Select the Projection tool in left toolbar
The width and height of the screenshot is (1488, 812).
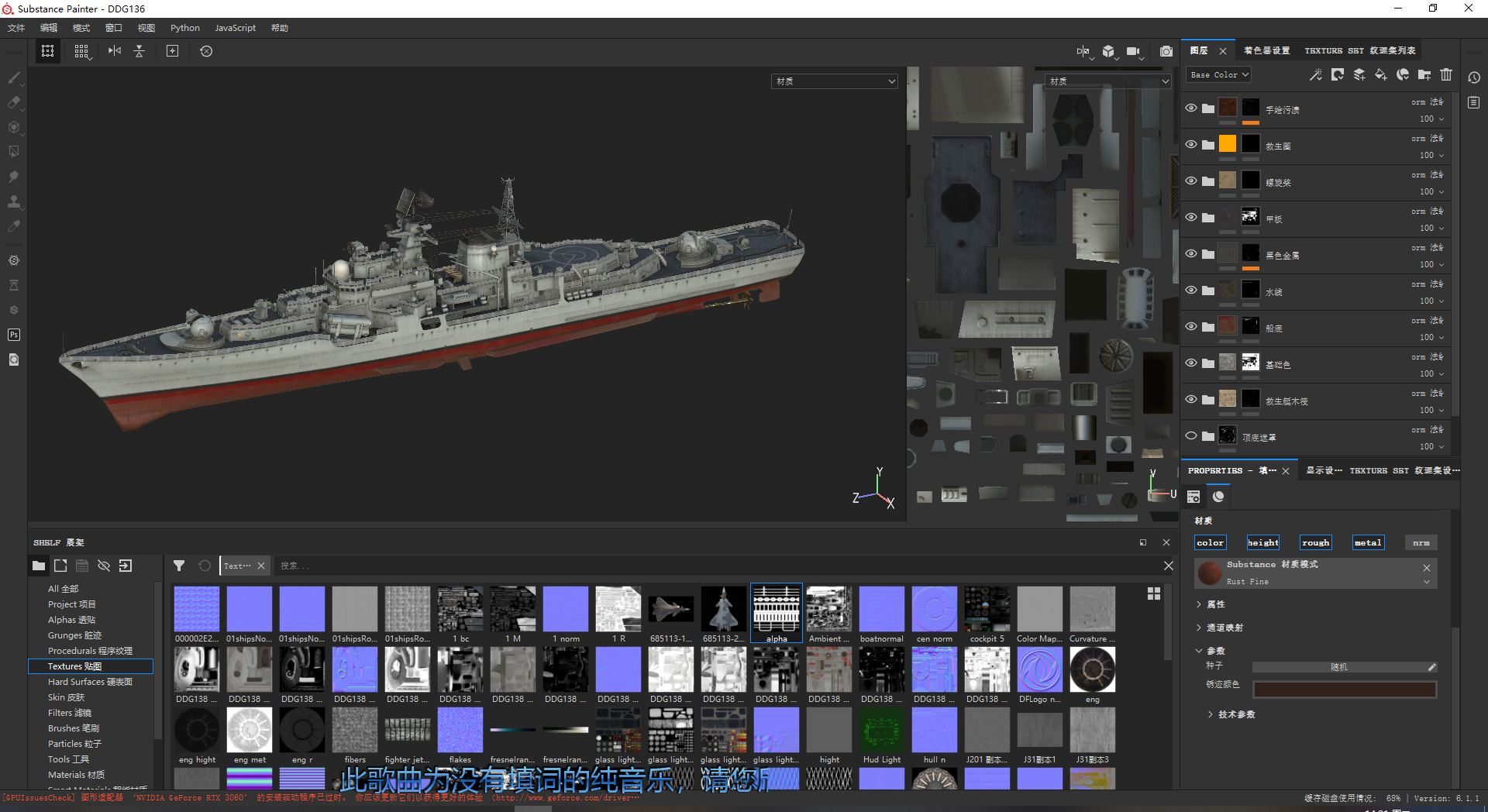(14, 127)
